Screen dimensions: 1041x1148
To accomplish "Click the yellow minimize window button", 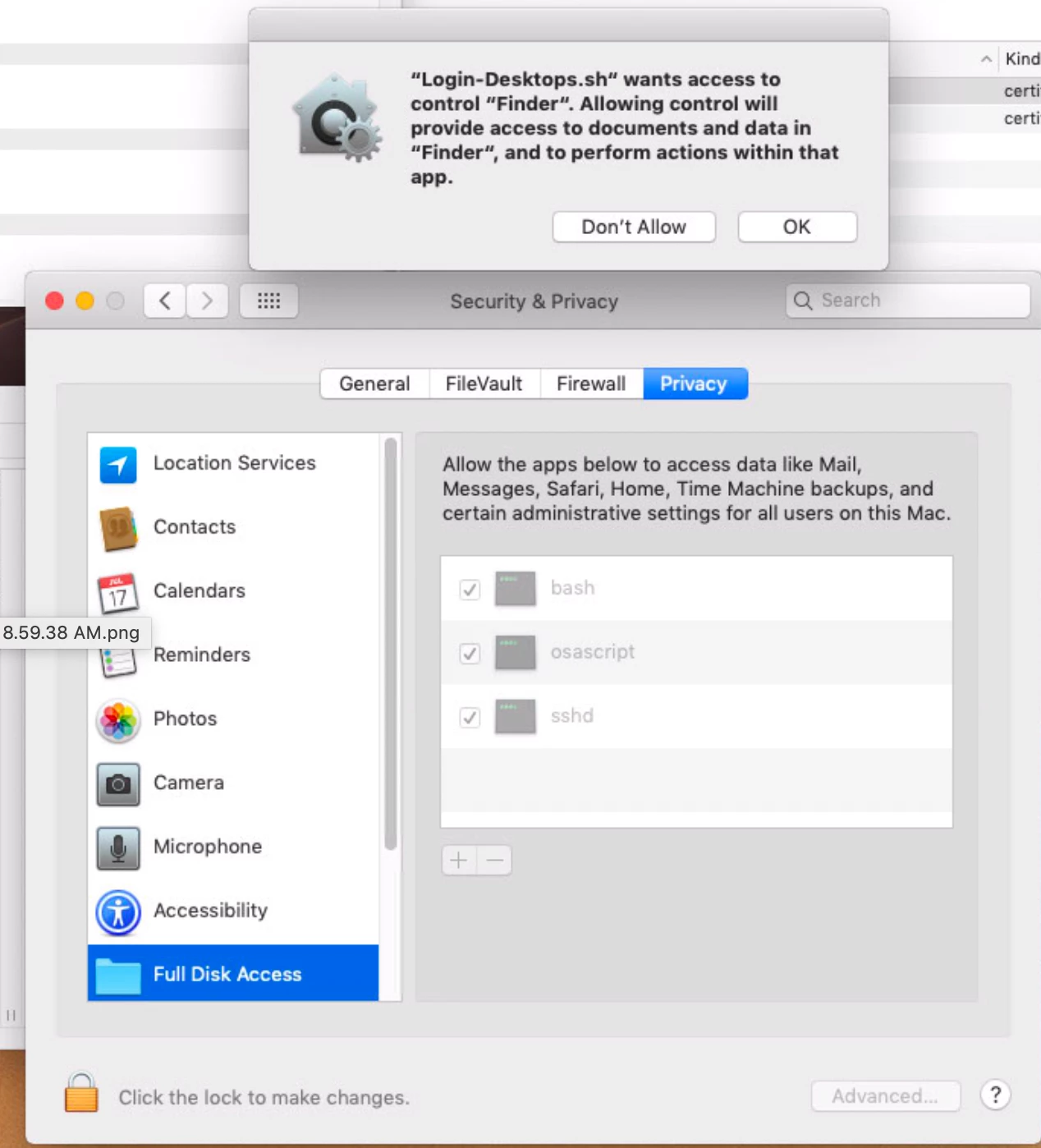I will tap(85, 301).
